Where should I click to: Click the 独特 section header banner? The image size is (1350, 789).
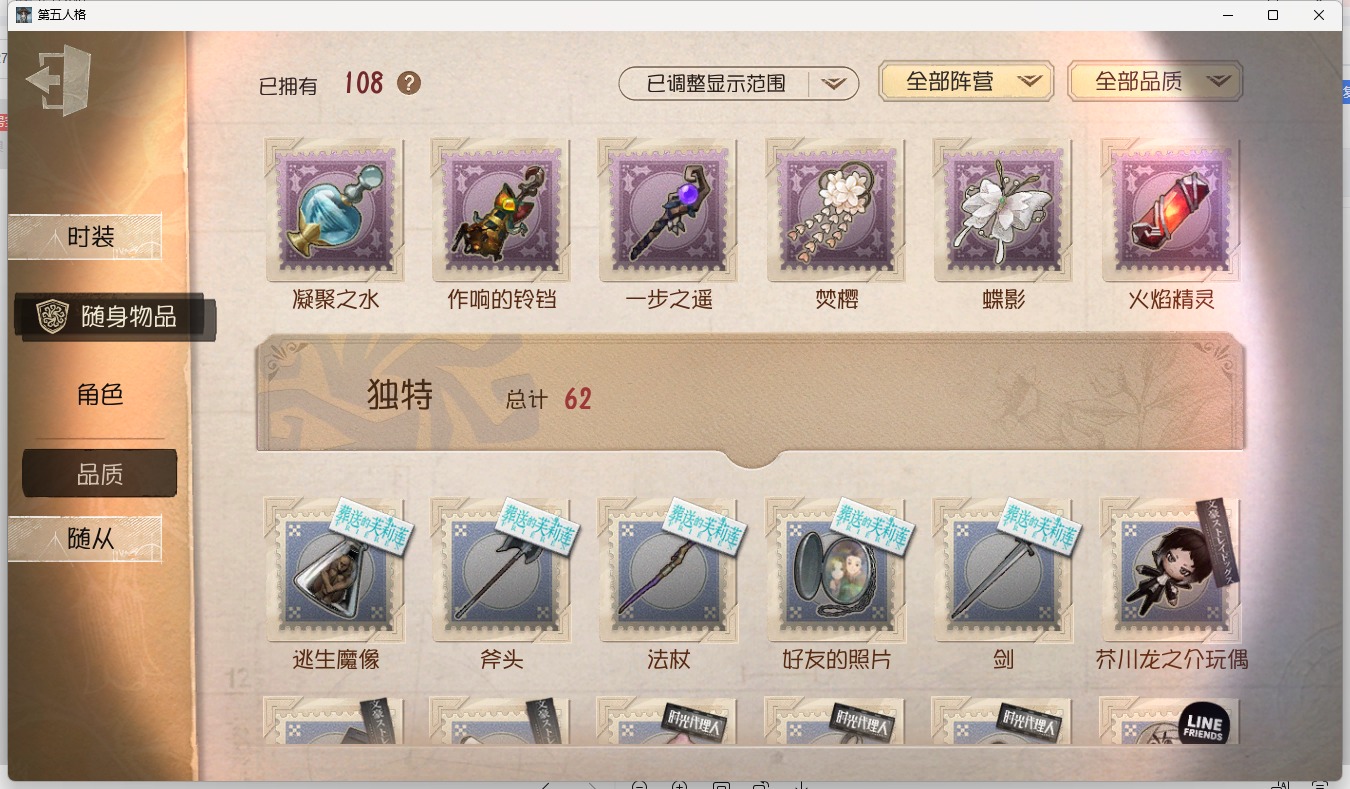pyautogui.click(x=750, y=398)
